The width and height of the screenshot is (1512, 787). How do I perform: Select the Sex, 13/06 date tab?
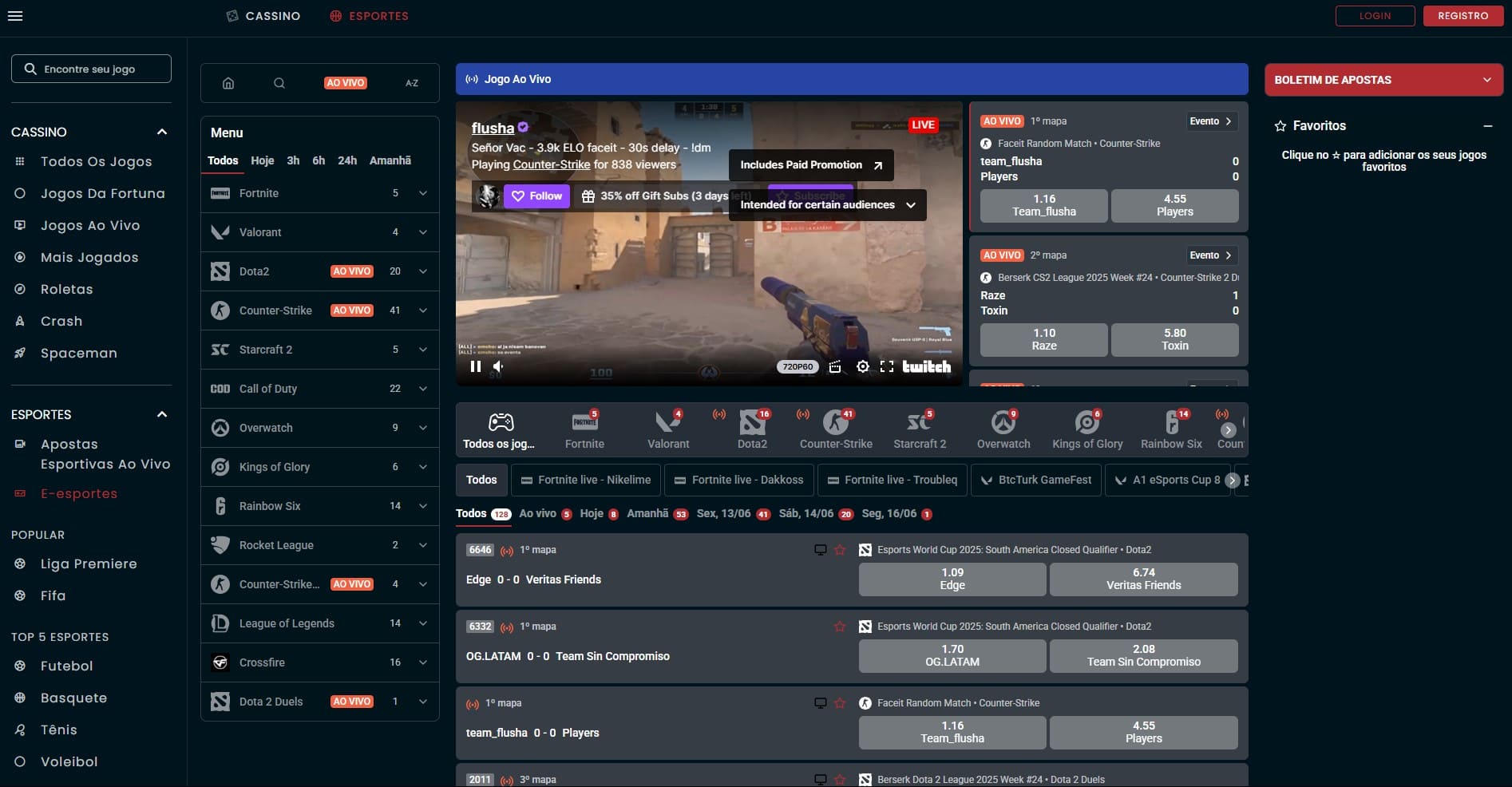(x=733, y=513)
